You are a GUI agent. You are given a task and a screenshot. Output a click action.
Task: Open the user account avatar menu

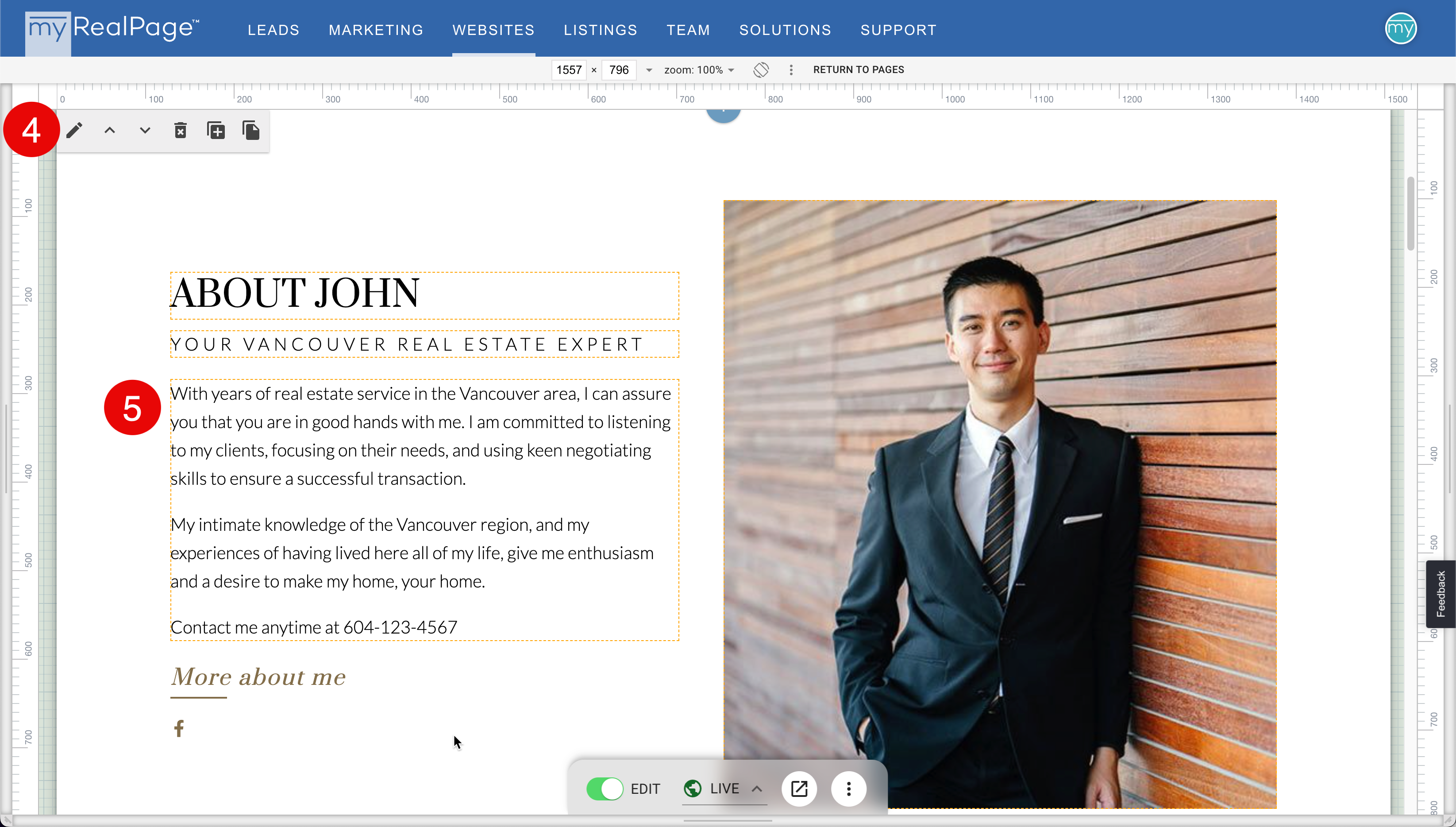pyautogui.click(x=1400, y=28)
